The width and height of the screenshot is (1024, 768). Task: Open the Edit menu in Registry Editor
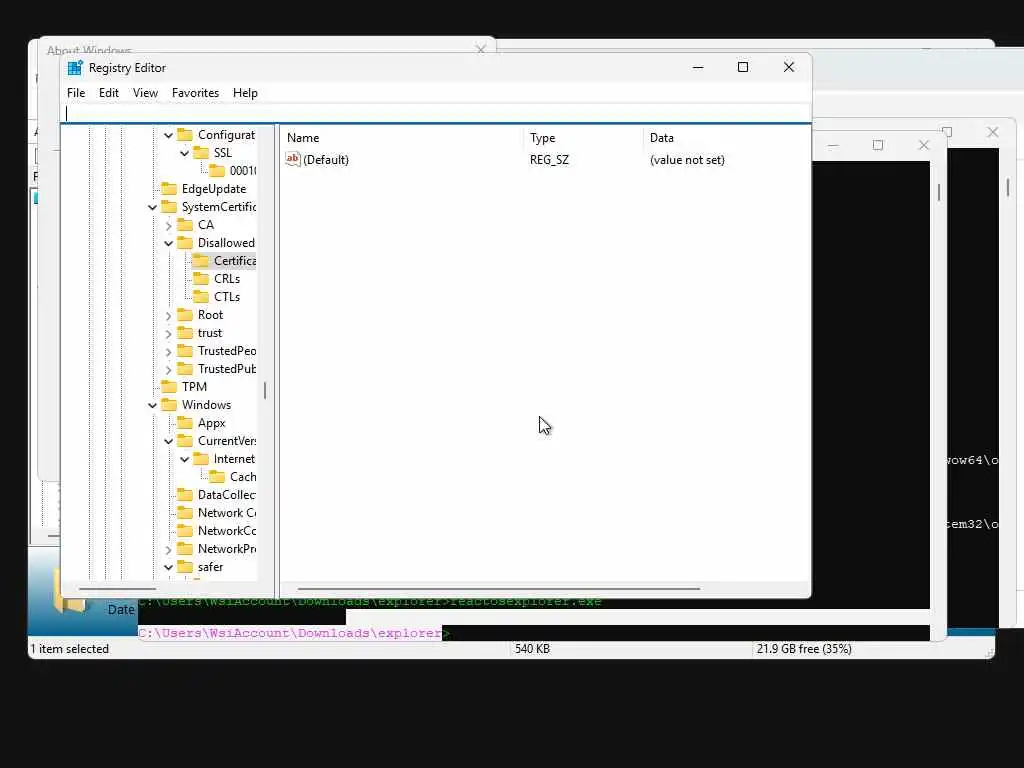[108, 93]
